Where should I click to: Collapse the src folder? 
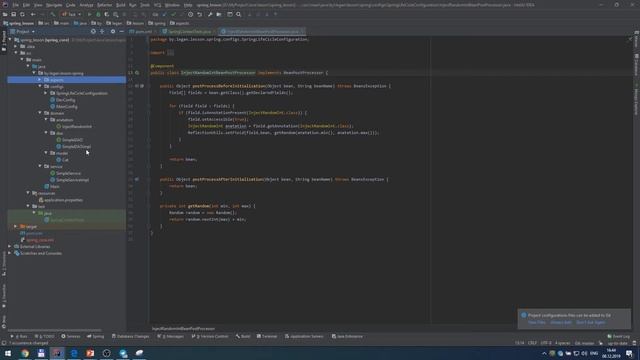click(x=16, y=53)
